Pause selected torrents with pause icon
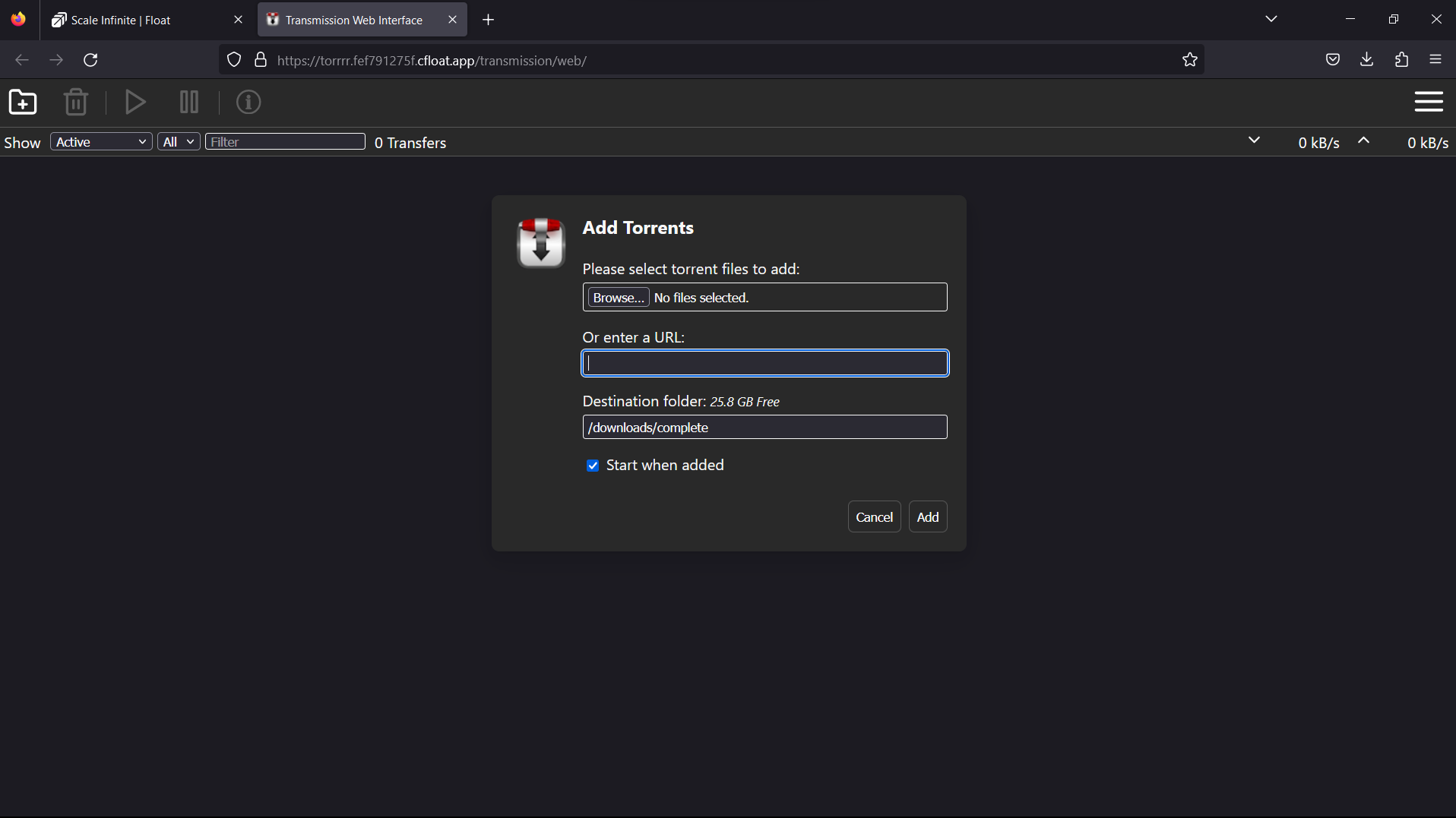Image resolution: width=1456 pixels, height=818 pixels. tap(189, 102)
